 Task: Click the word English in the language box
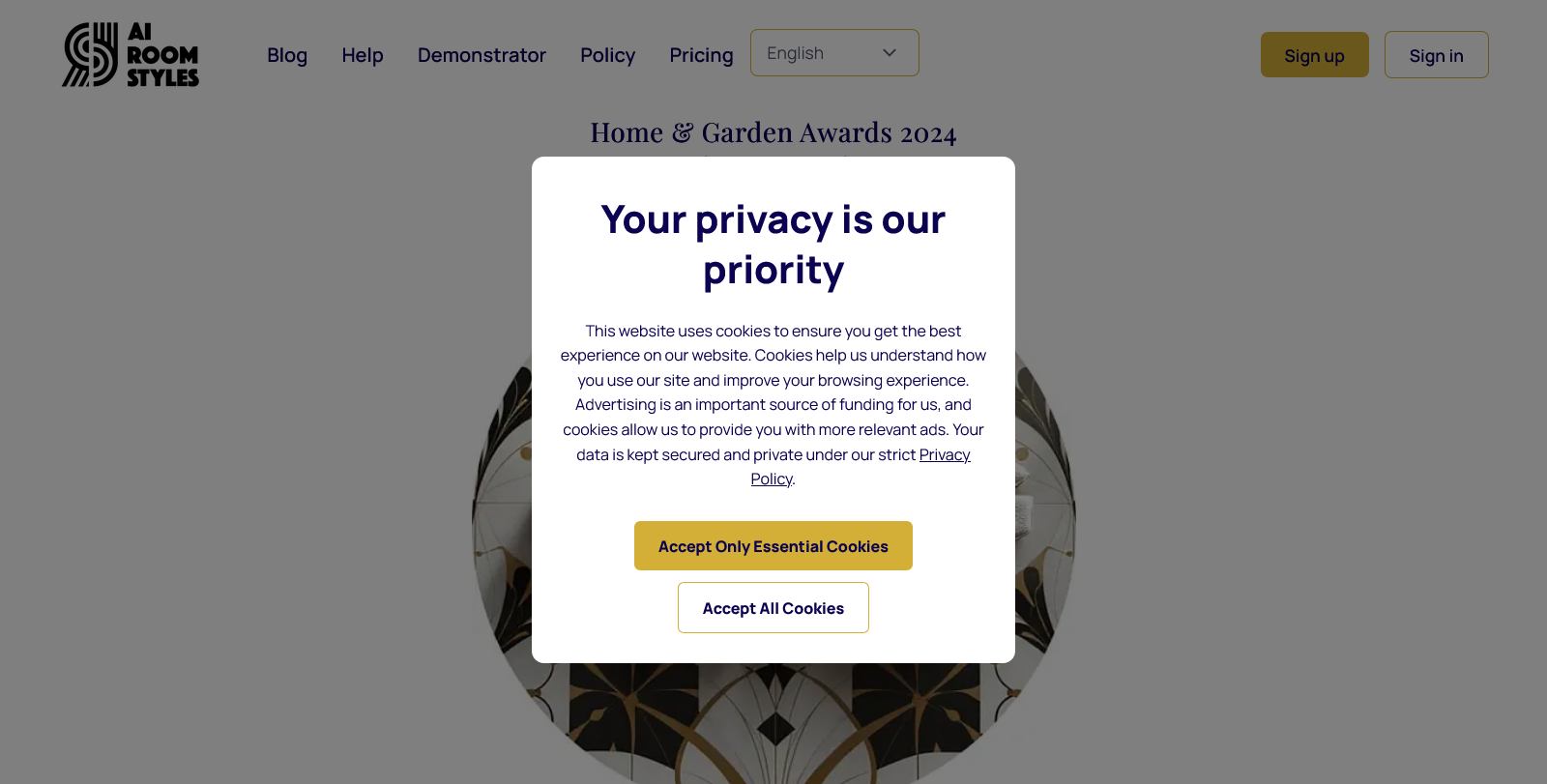pyautogui.click(x=795, y=53)
